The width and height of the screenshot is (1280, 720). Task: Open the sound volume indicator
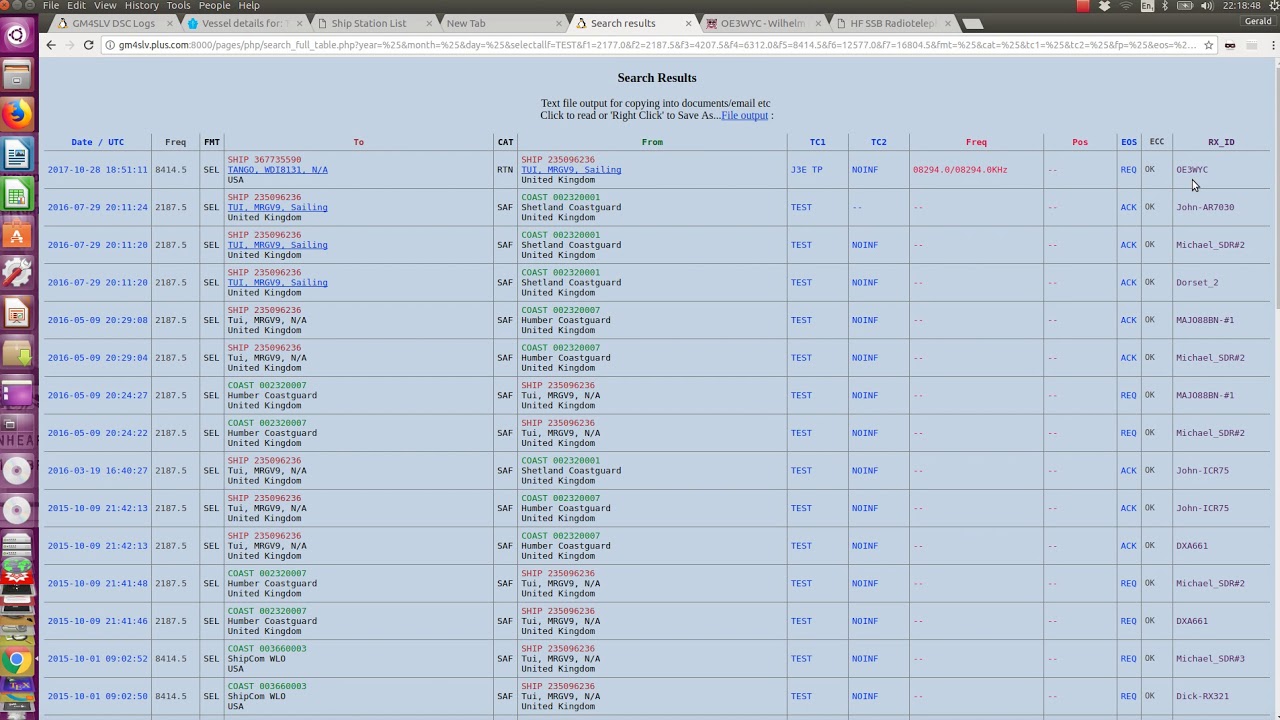tap(1206, 6)
